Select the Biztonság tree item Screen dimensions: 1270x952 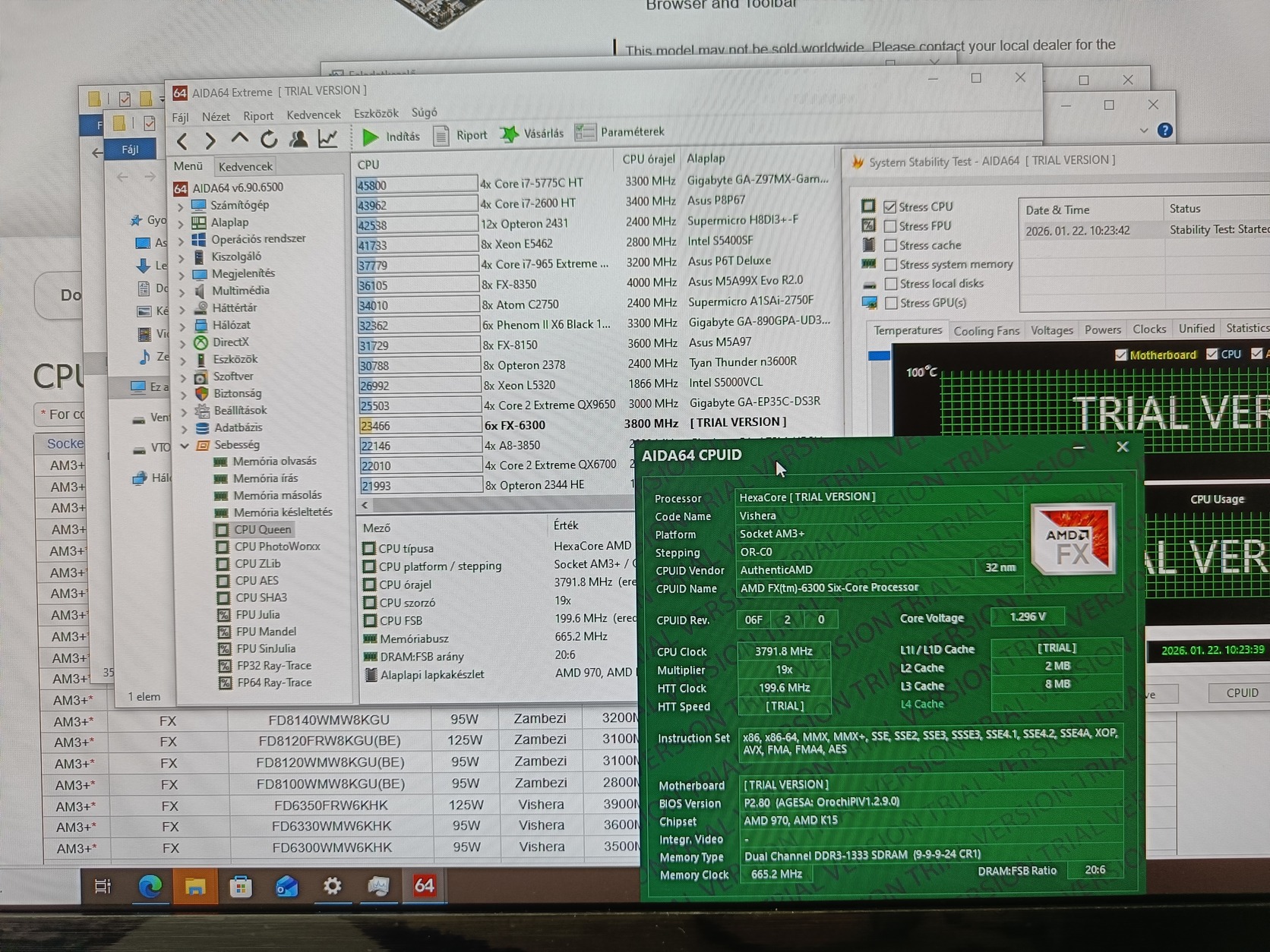[237, 394]
